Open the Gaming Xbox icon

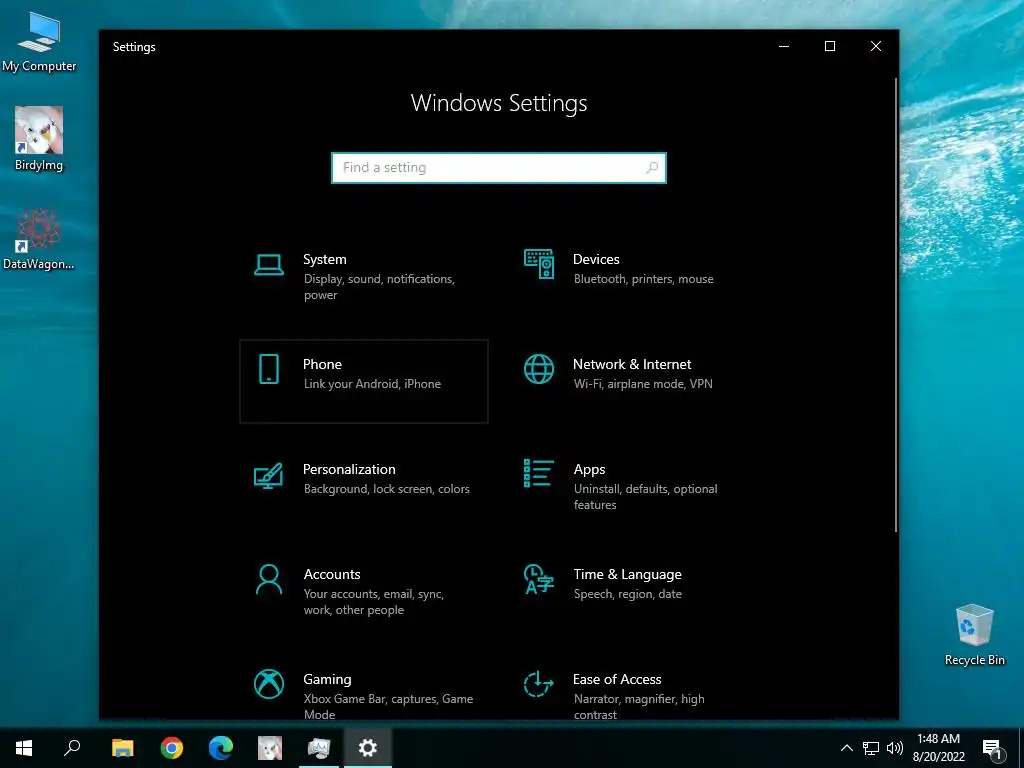click(268, 684)
